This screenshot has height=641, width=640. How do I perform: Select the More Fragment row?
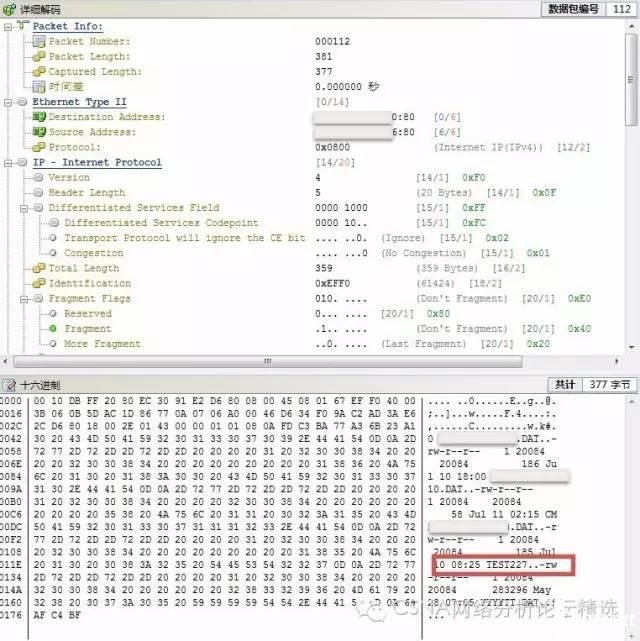pos(102,344)
